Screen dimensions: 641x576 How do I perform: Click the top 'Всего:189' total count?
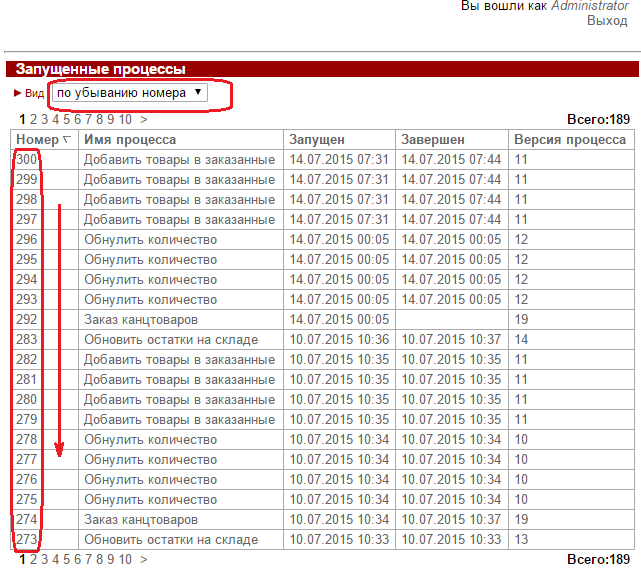coord(598,119)
